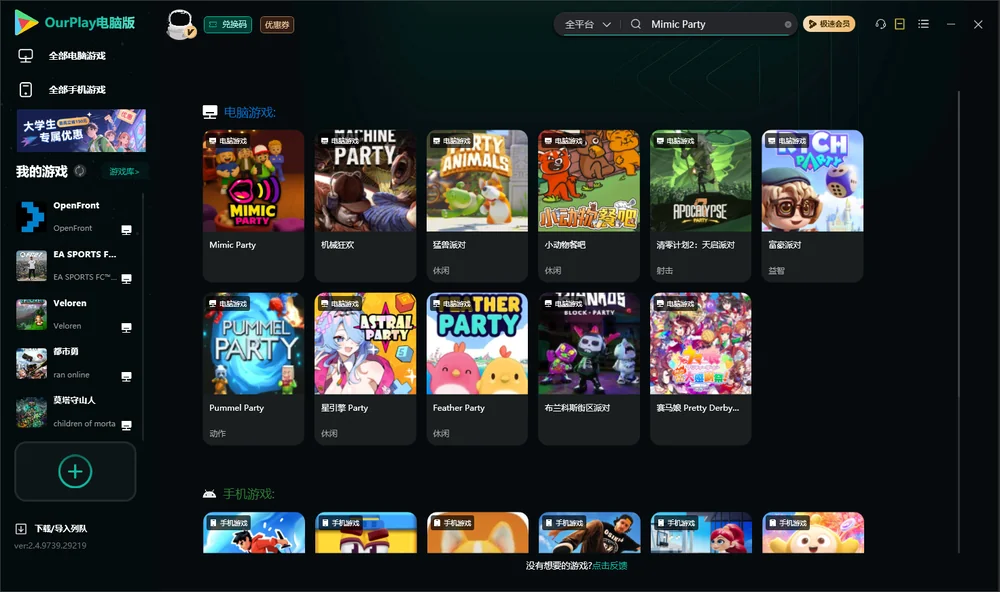Open the Feather Party game card
This screenshot has width=1000, height=592.
point(477,369)
